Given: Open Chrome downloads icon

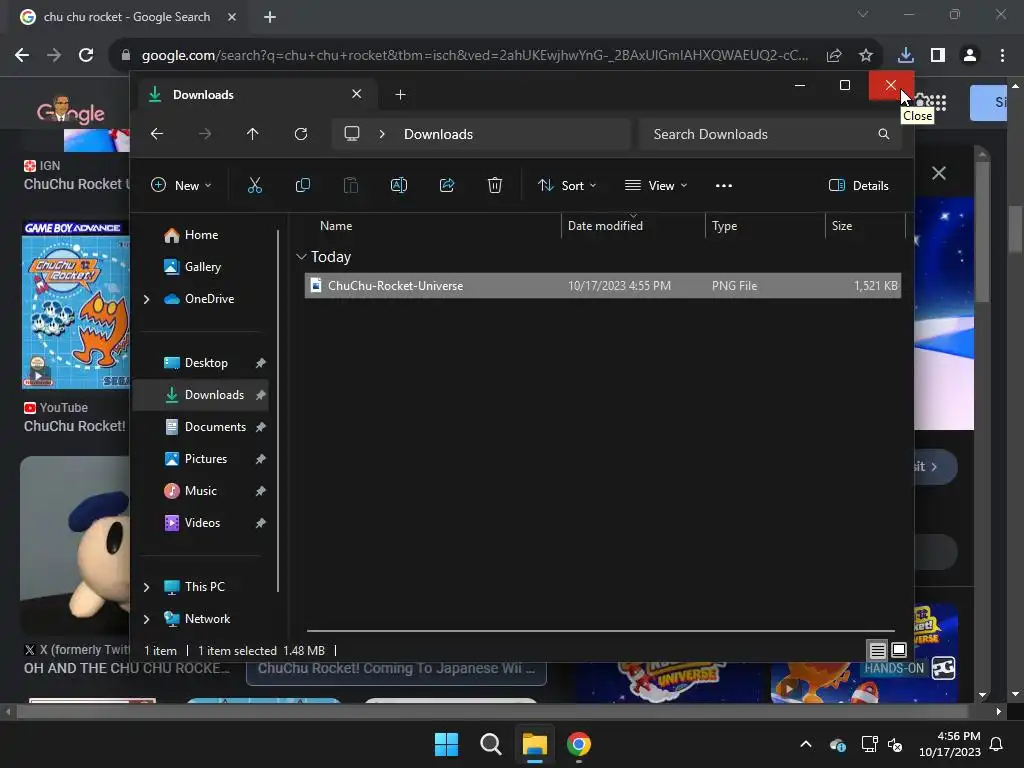Looking at the screenshot, I should click(x=905, y=55).
